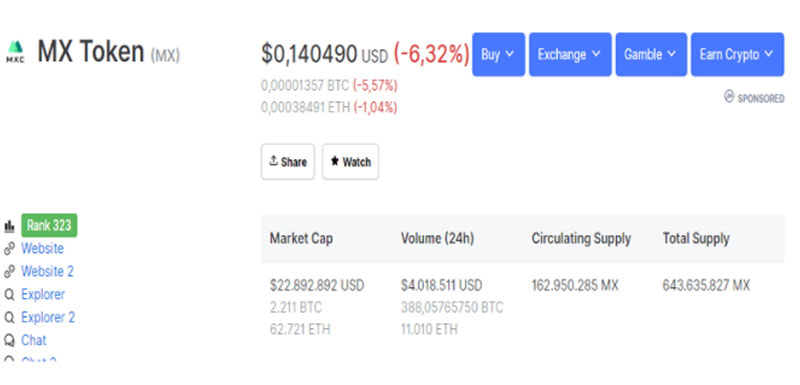Expand the Gamble dropdown
Viewport: 800px width, 385px height.
(x=651, y=55)
